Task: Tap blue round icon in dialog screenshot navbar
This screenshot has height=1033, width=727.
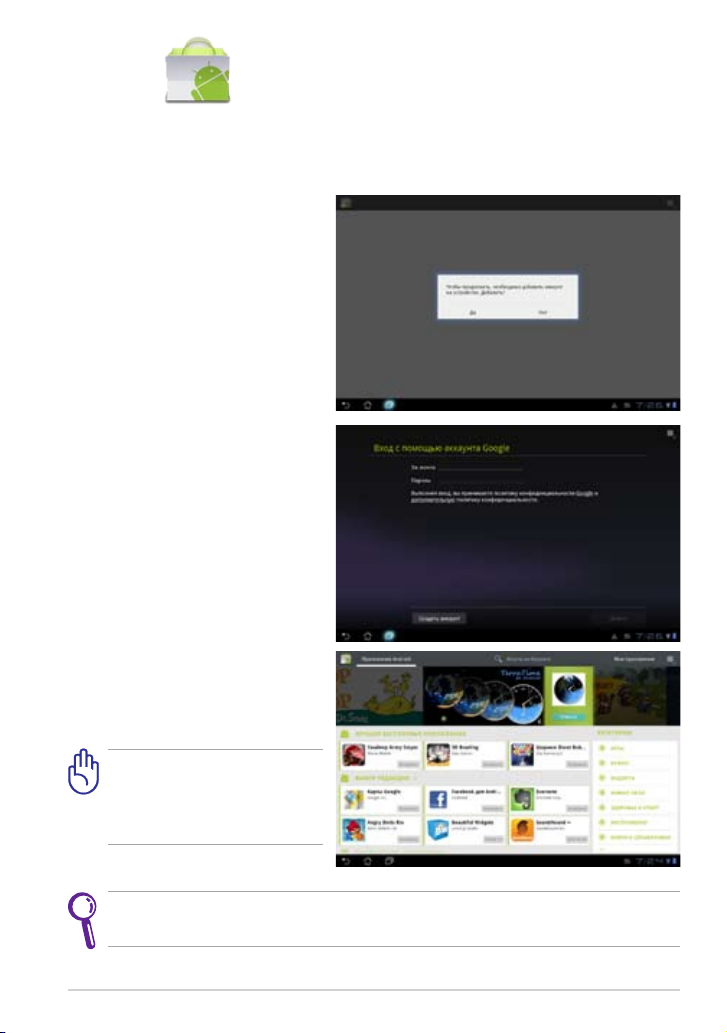Action: (389, 405)
